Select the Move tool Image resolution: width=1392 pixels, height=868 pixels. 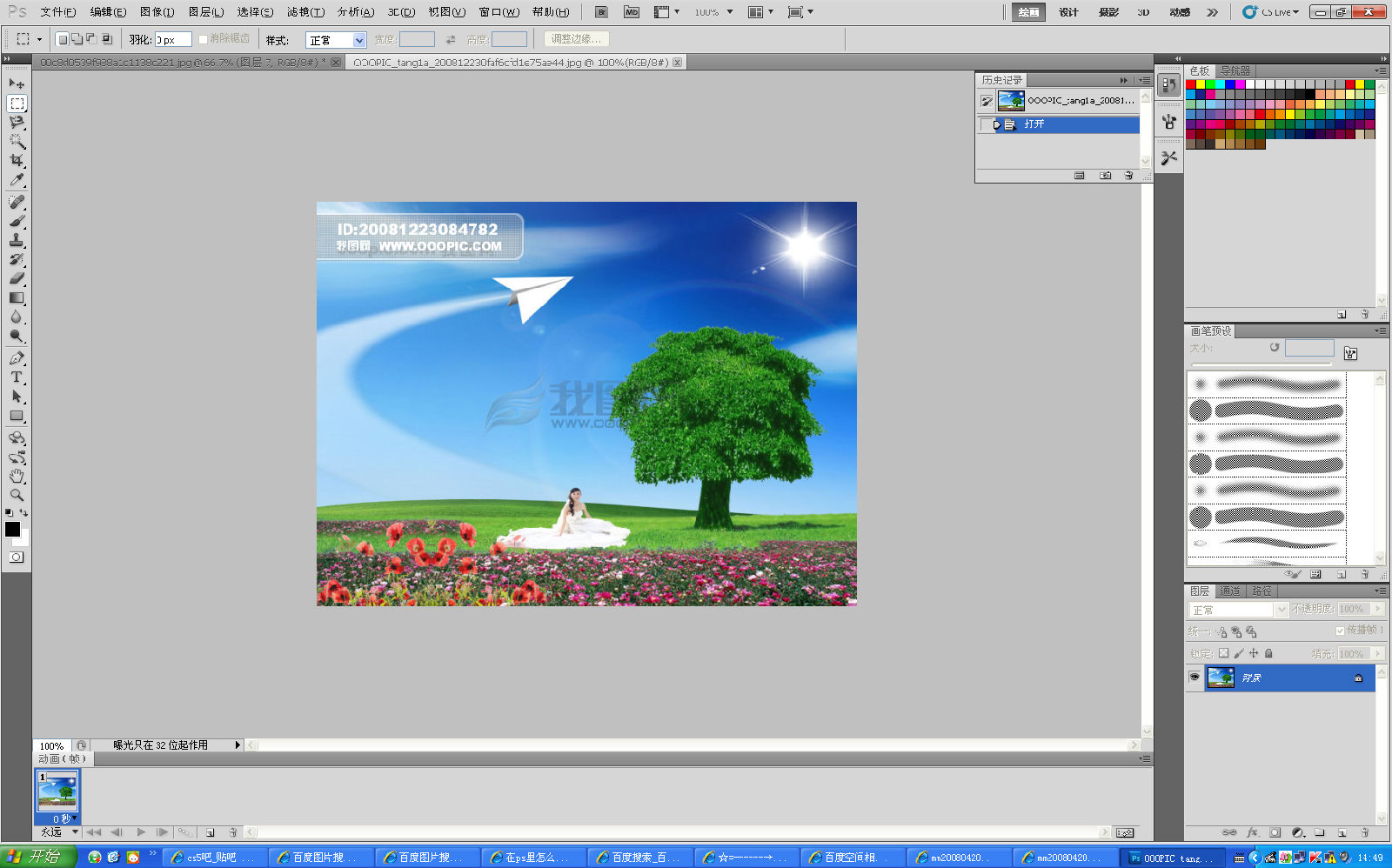click(17, 83)
